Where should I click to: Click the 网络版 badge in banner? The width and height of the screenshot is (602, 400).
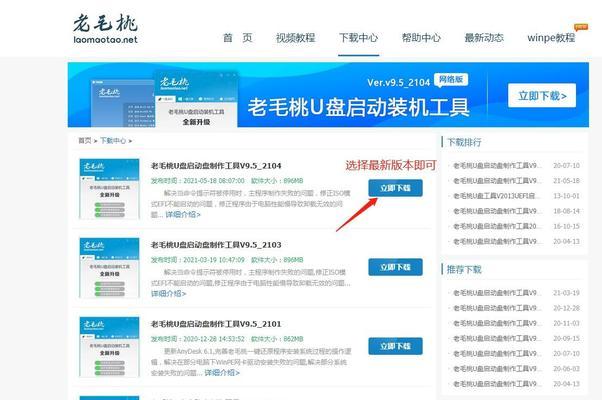tap(451, 79)
